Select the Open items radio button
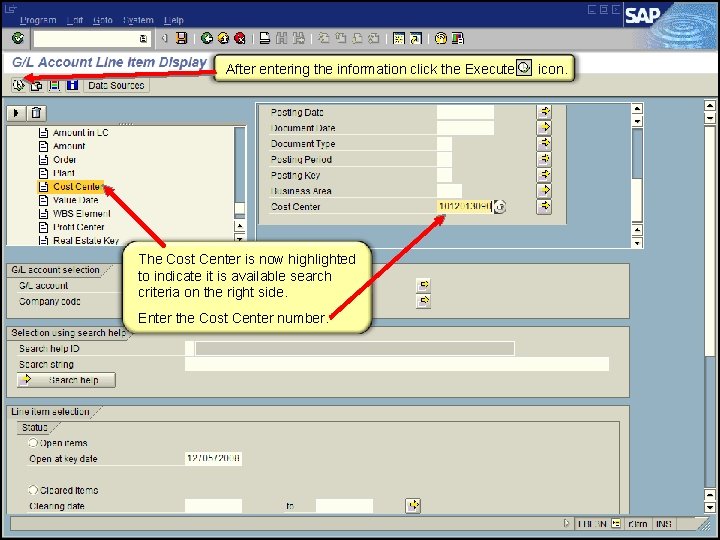 (33, 443)
